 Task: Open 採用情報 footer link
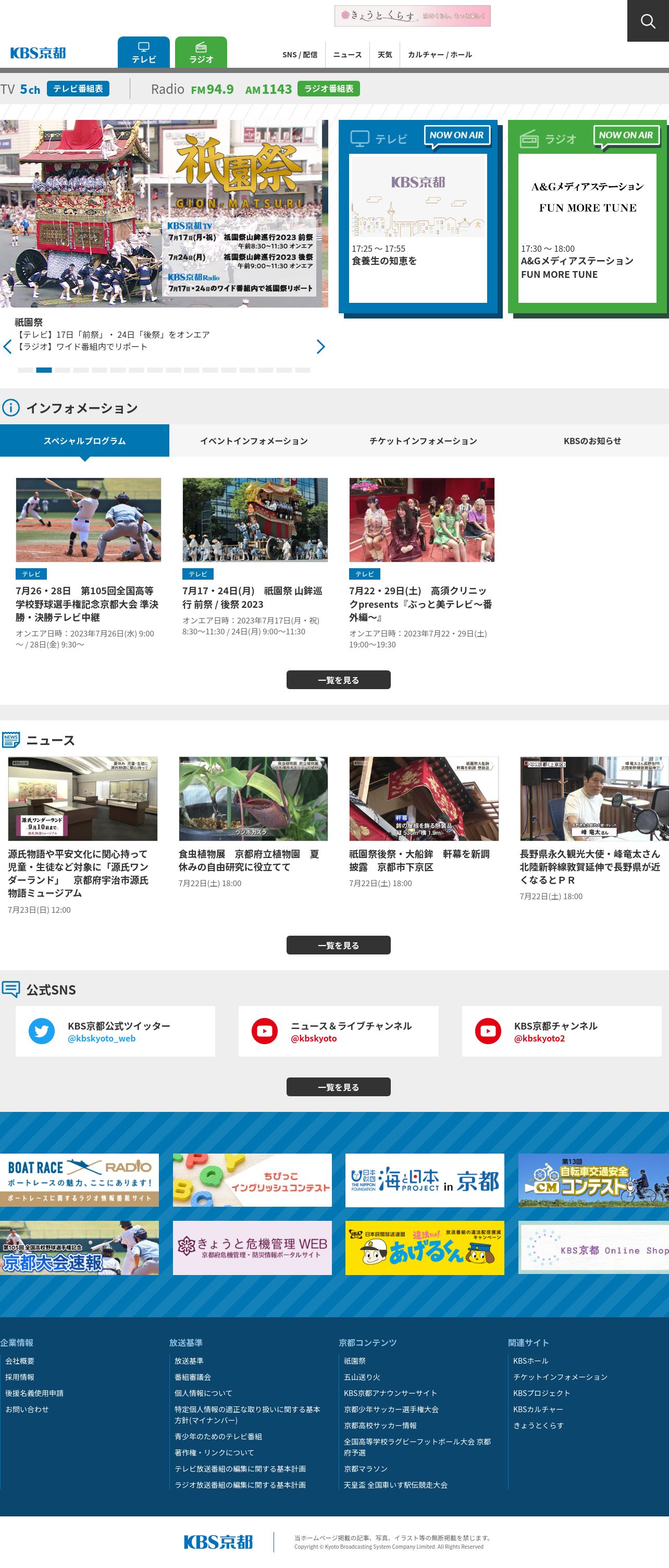point(19,1377)
